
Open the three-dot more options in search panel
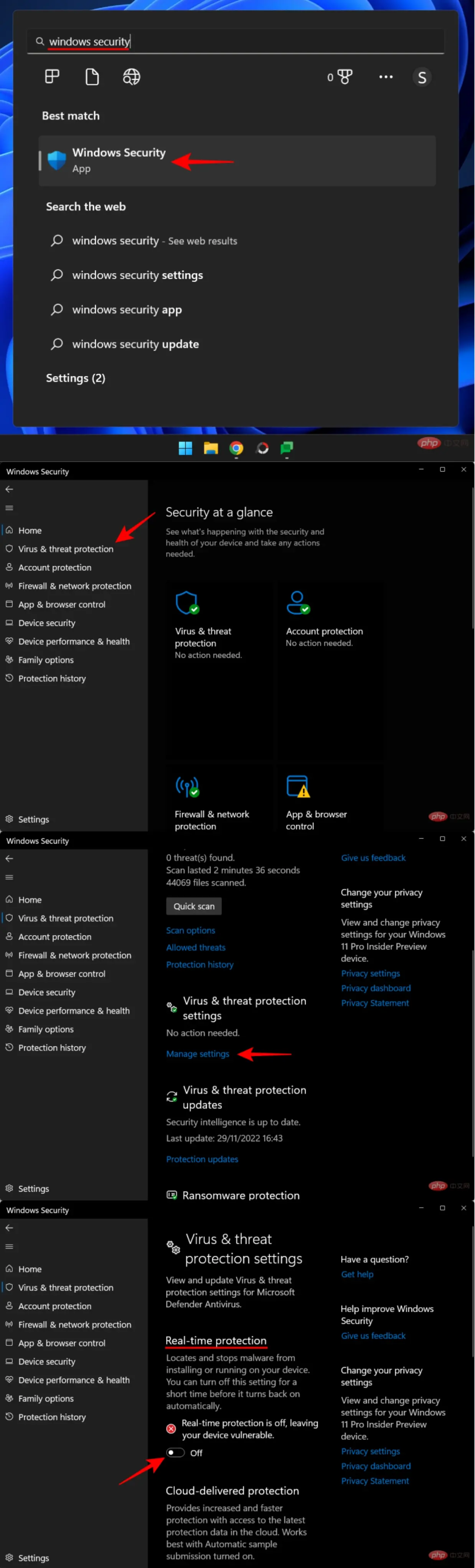pos(386,77)
